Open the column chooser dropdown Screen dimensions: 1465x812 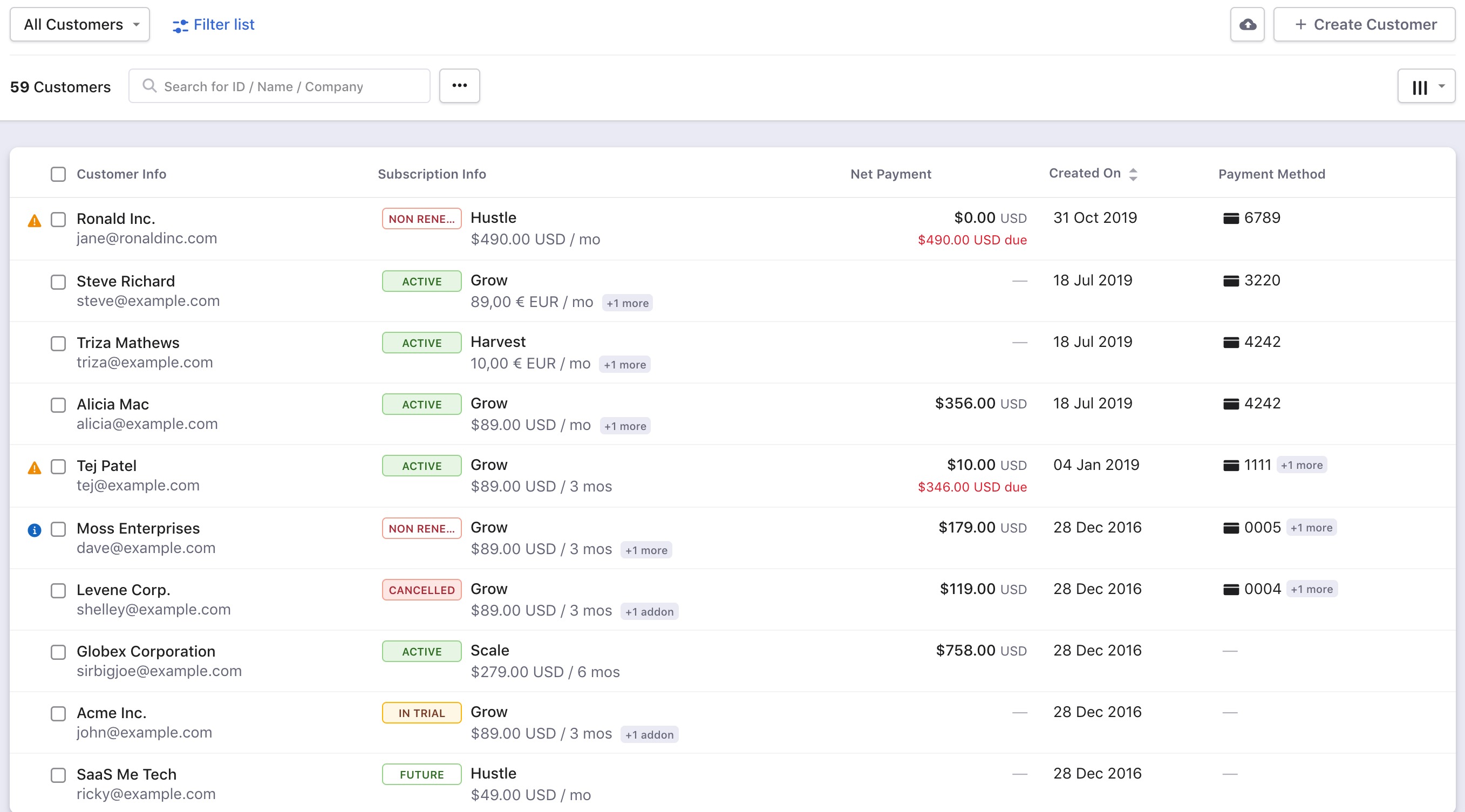(x=1426, y=86)
